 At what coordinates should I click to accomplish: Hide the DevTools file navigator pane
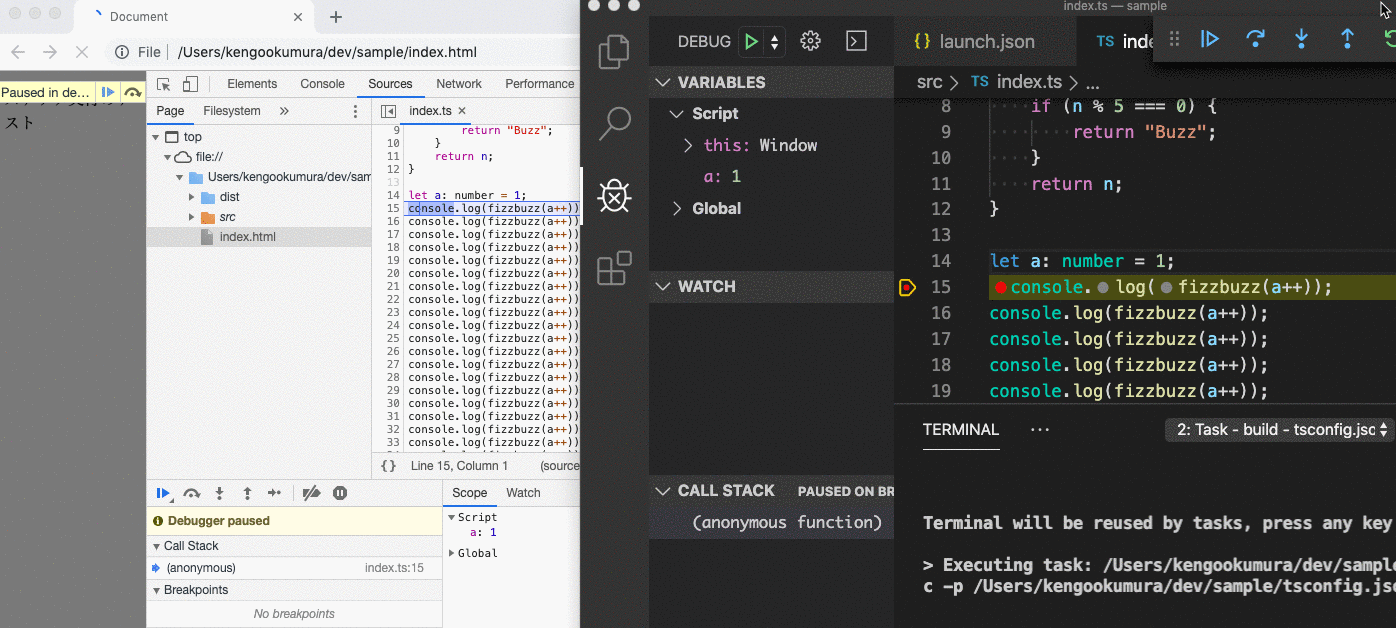[x=389, y=111]
